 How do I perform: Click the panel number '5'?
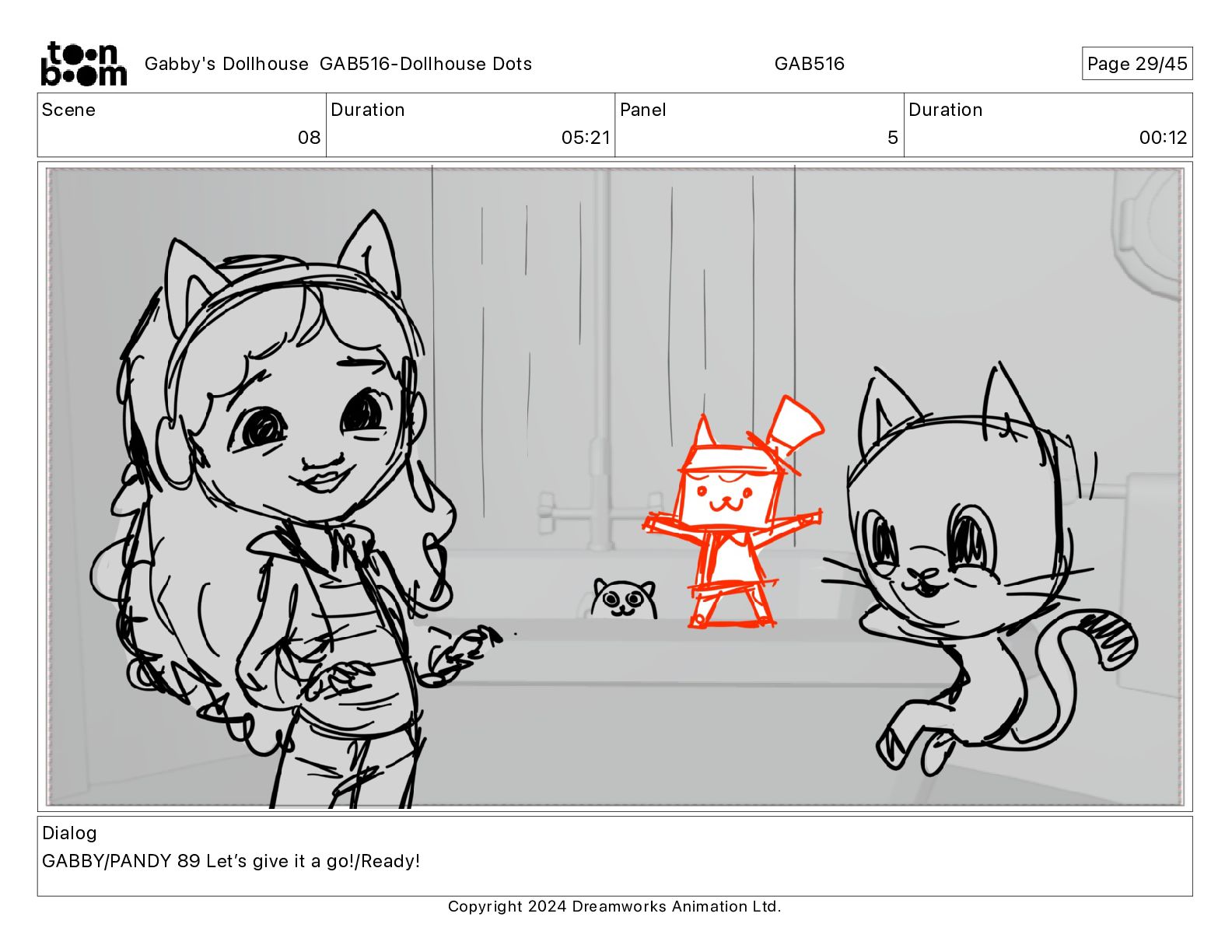point(892,138)
